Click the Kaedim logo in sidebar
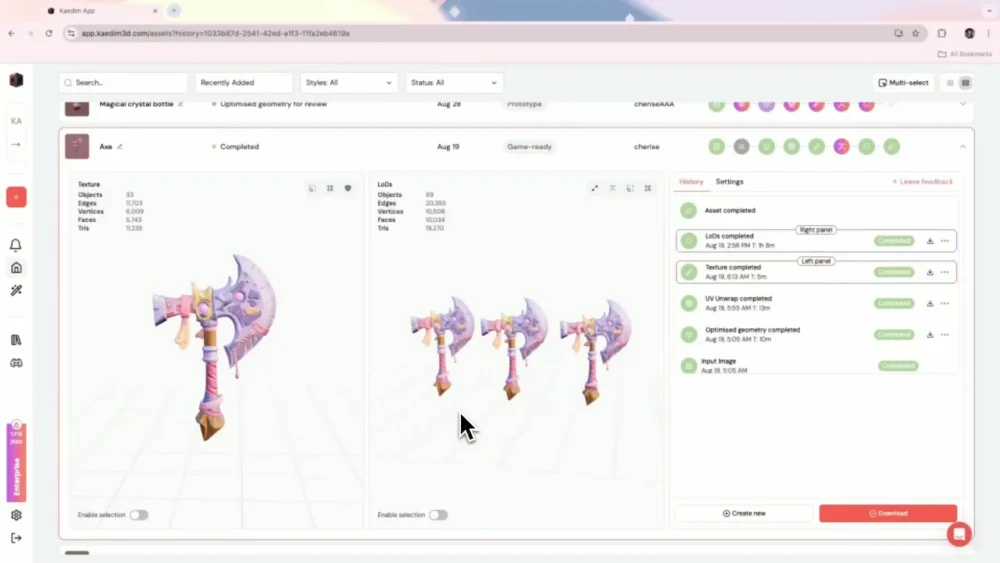Image resolution: width=1000 pixels, height=563 pixels. [x=17, y=80]
